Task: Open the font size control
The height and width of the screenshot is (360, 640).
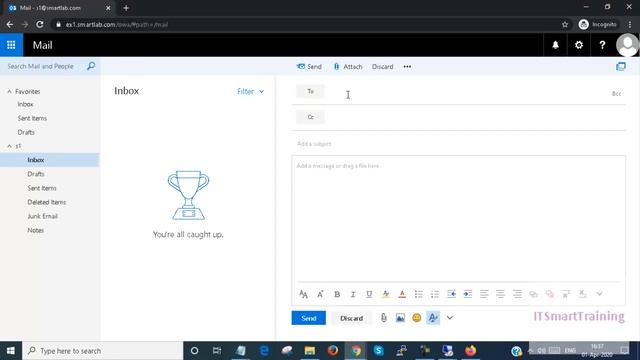Action: point(320,294)
